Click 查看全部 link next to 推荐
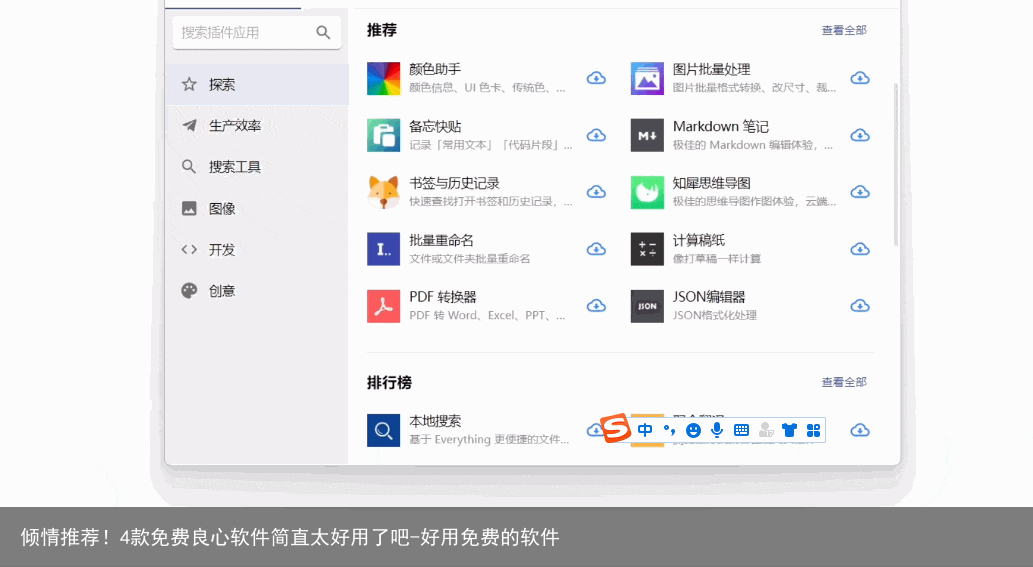 tap(844, 31)
